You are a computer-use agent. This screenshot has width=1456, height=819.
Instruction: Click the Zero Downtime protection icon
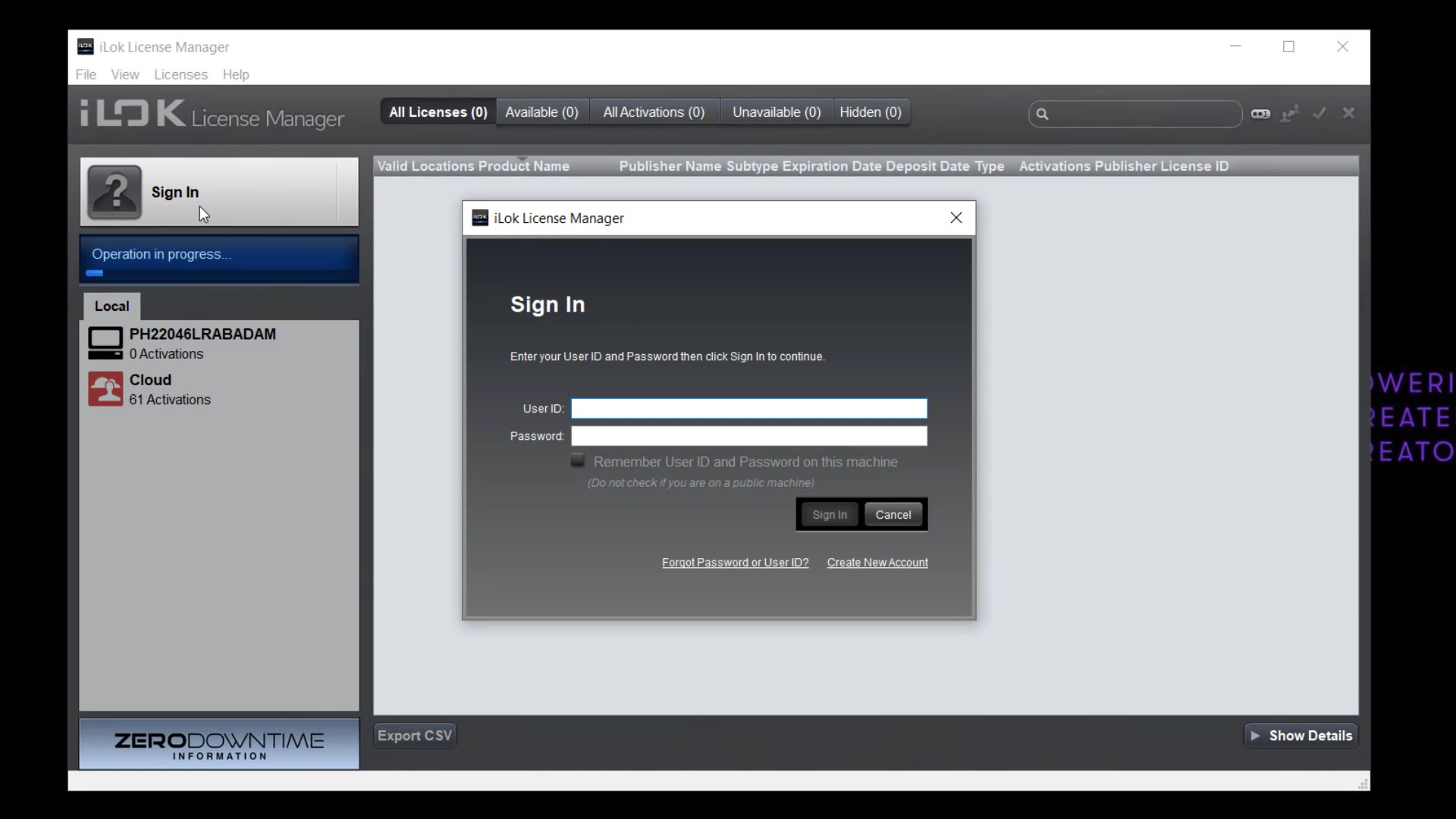pyautogui.click(x=219, y=744)
